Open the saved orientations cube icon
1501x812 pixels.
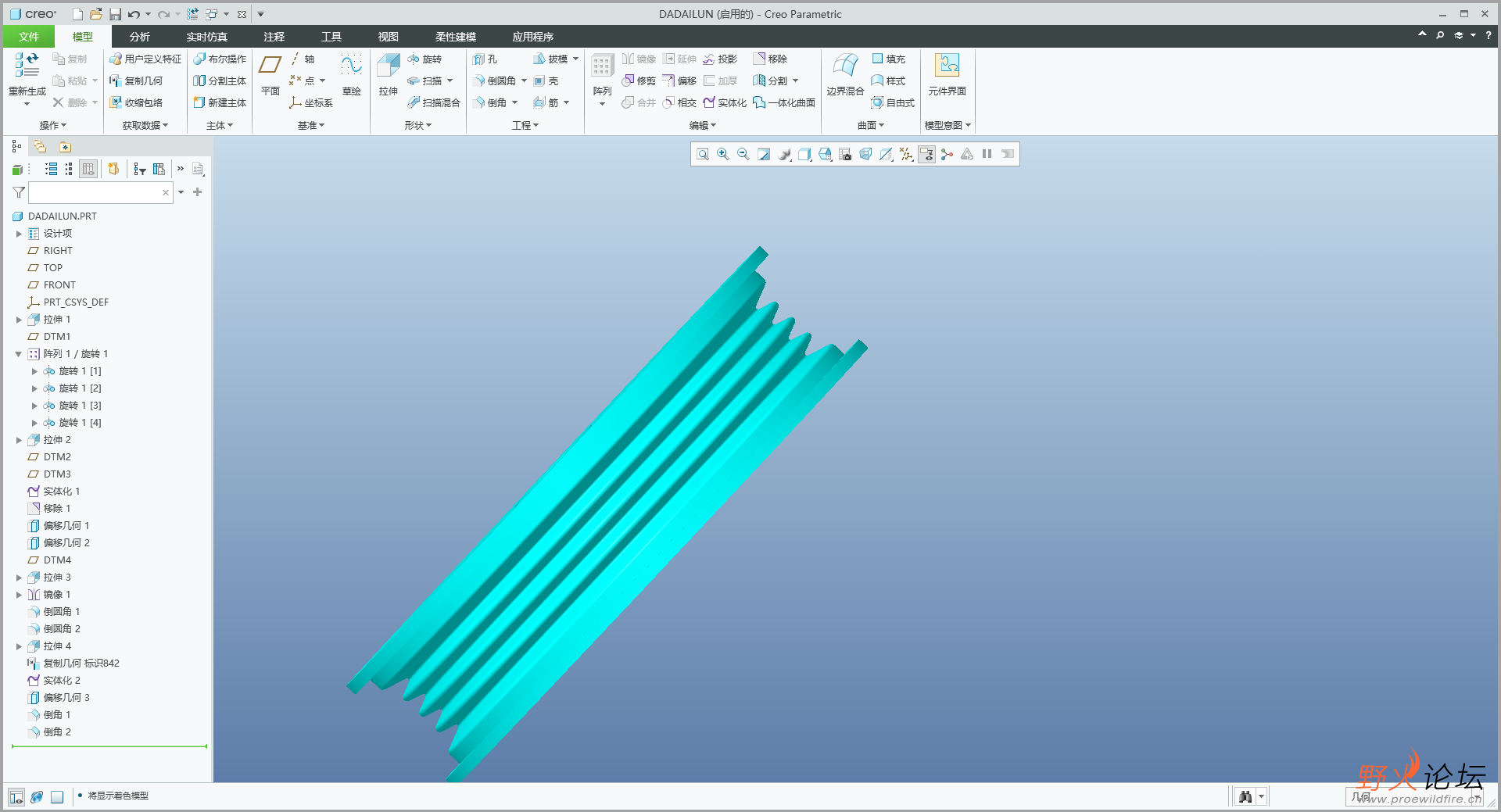click(x=825, y=154)
